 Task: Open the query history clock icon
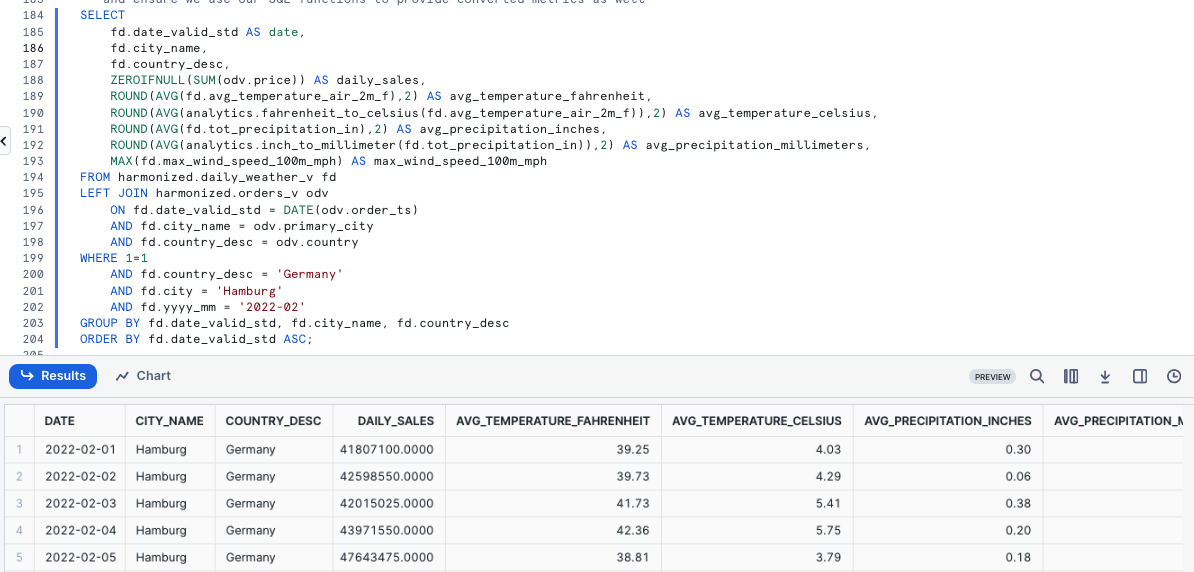pyautogui.click(x=1174, y=376)
